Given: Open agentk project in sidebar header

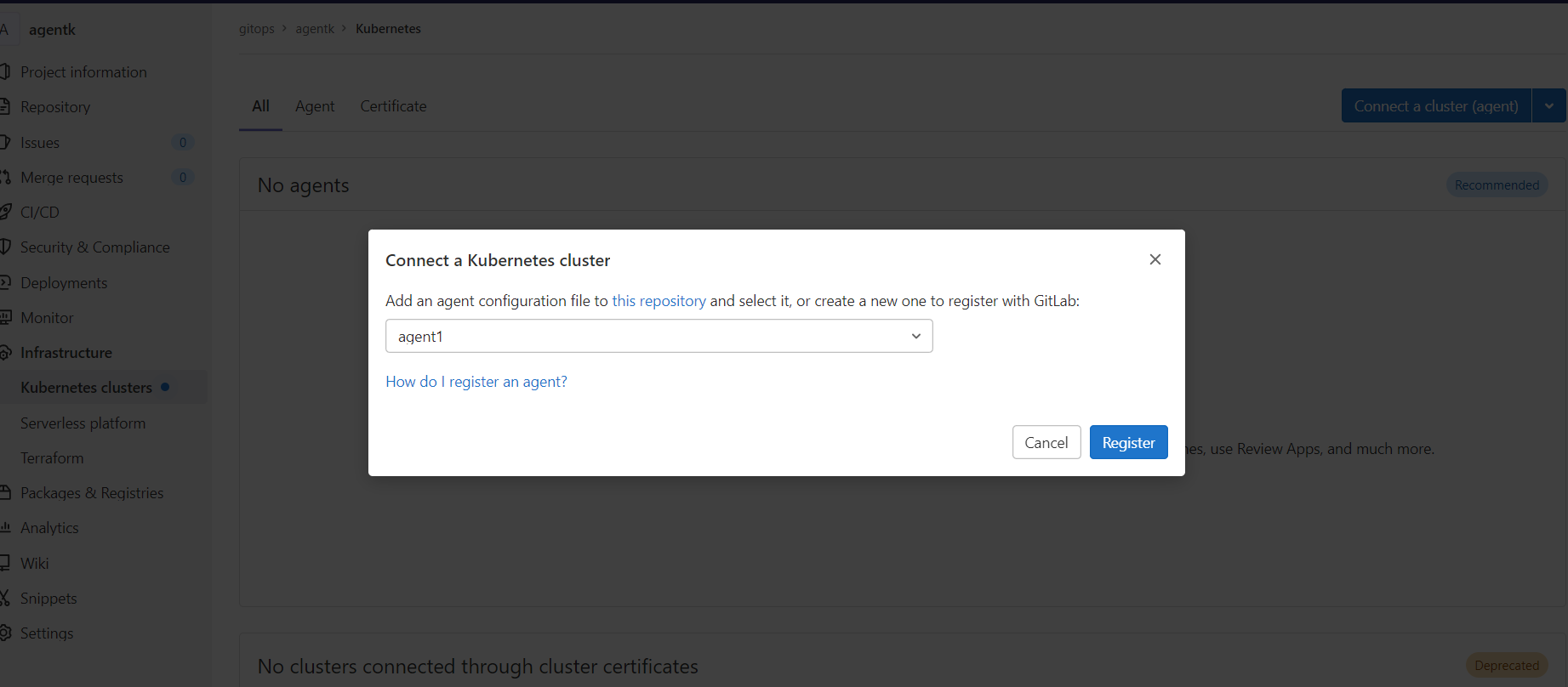Looking at the screenshot, I should (x=52, y=30).
